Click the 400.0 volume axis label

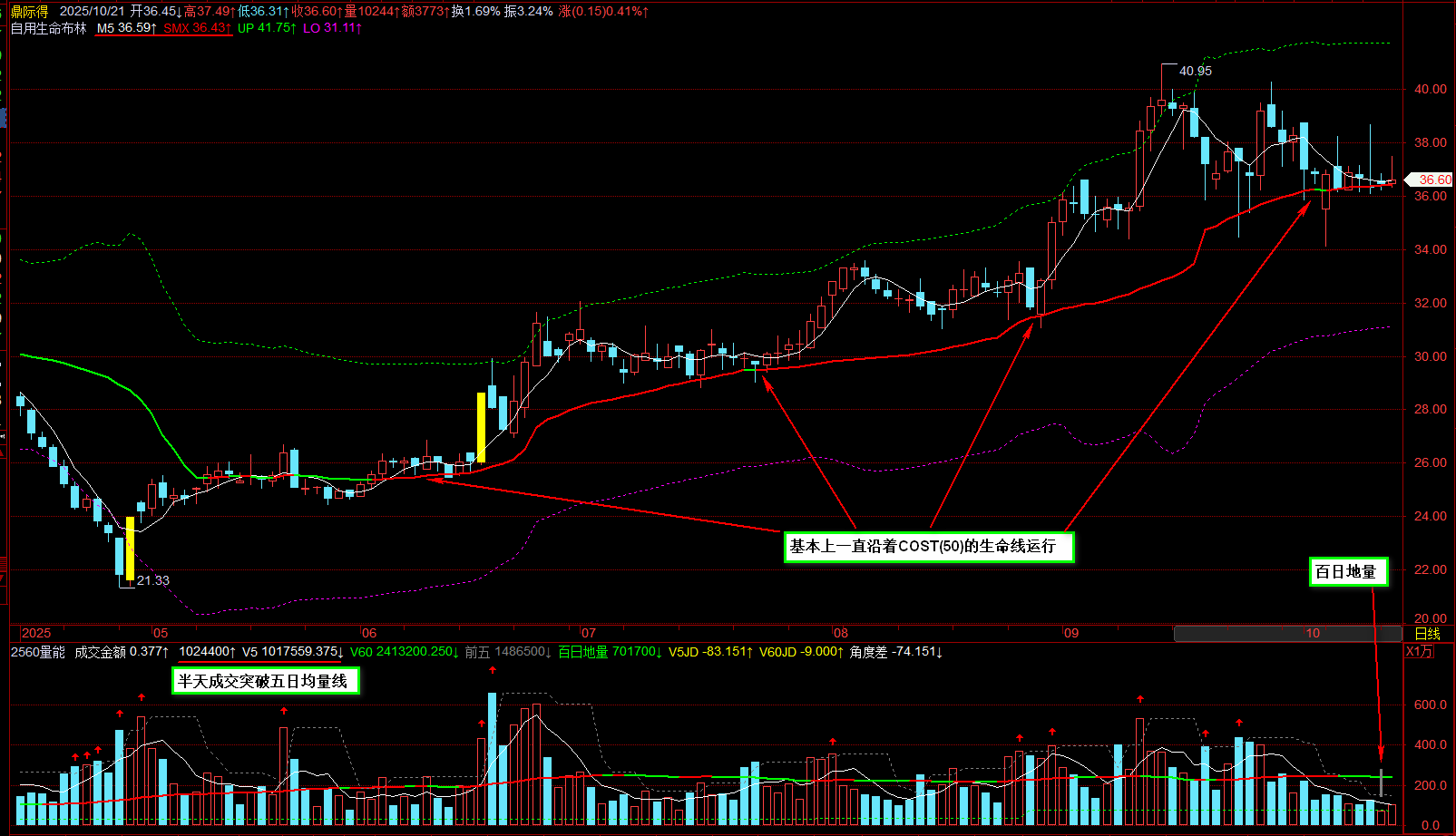1431,744
